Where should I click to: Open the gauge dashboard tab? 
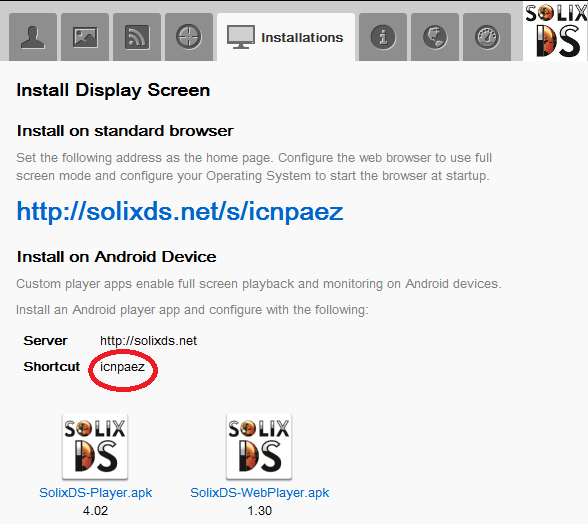[487, 37]
